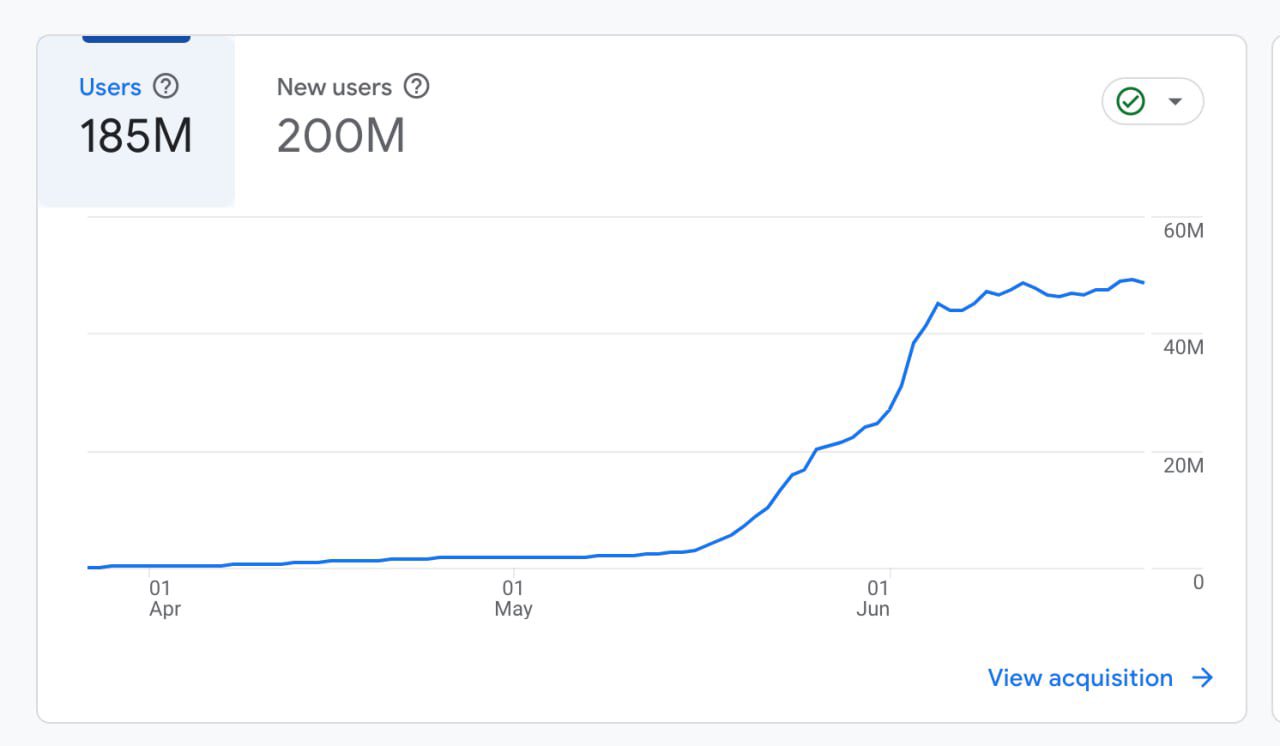Click the 01 Jun date axis label
Image resolution: width=1280 pixels, height=746 pixels.
[874, 598]
